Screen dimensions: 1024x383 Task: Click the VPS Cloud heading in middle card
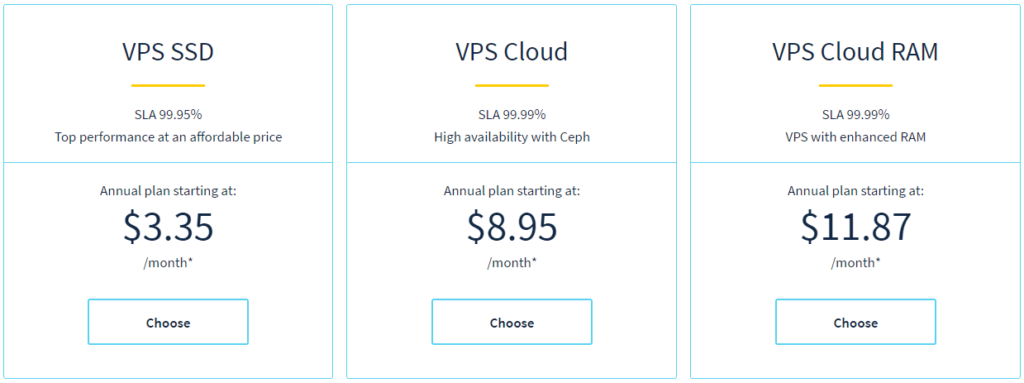coord(512,52)
